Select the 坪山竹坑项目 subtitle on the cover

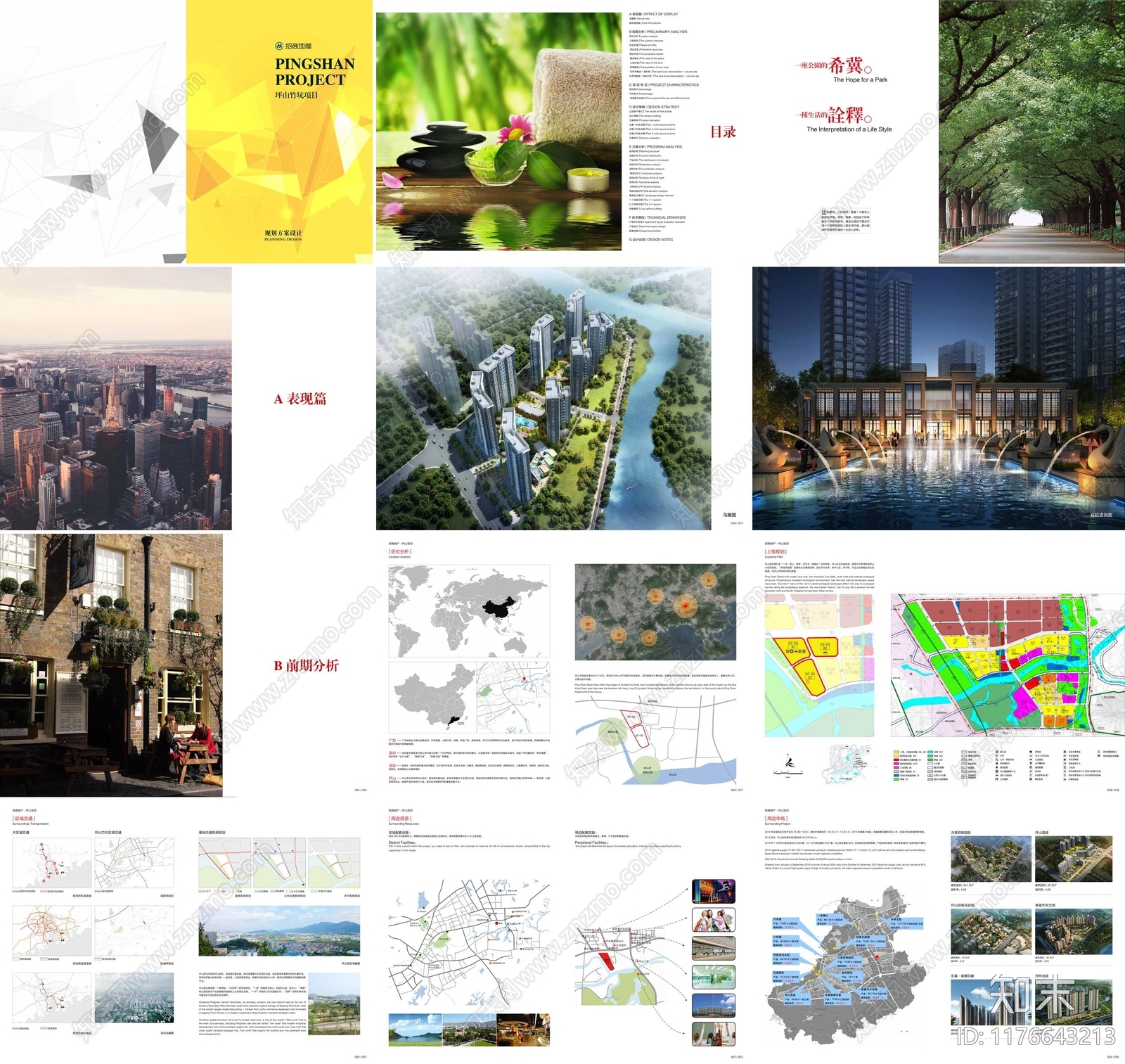coord(297,95)
